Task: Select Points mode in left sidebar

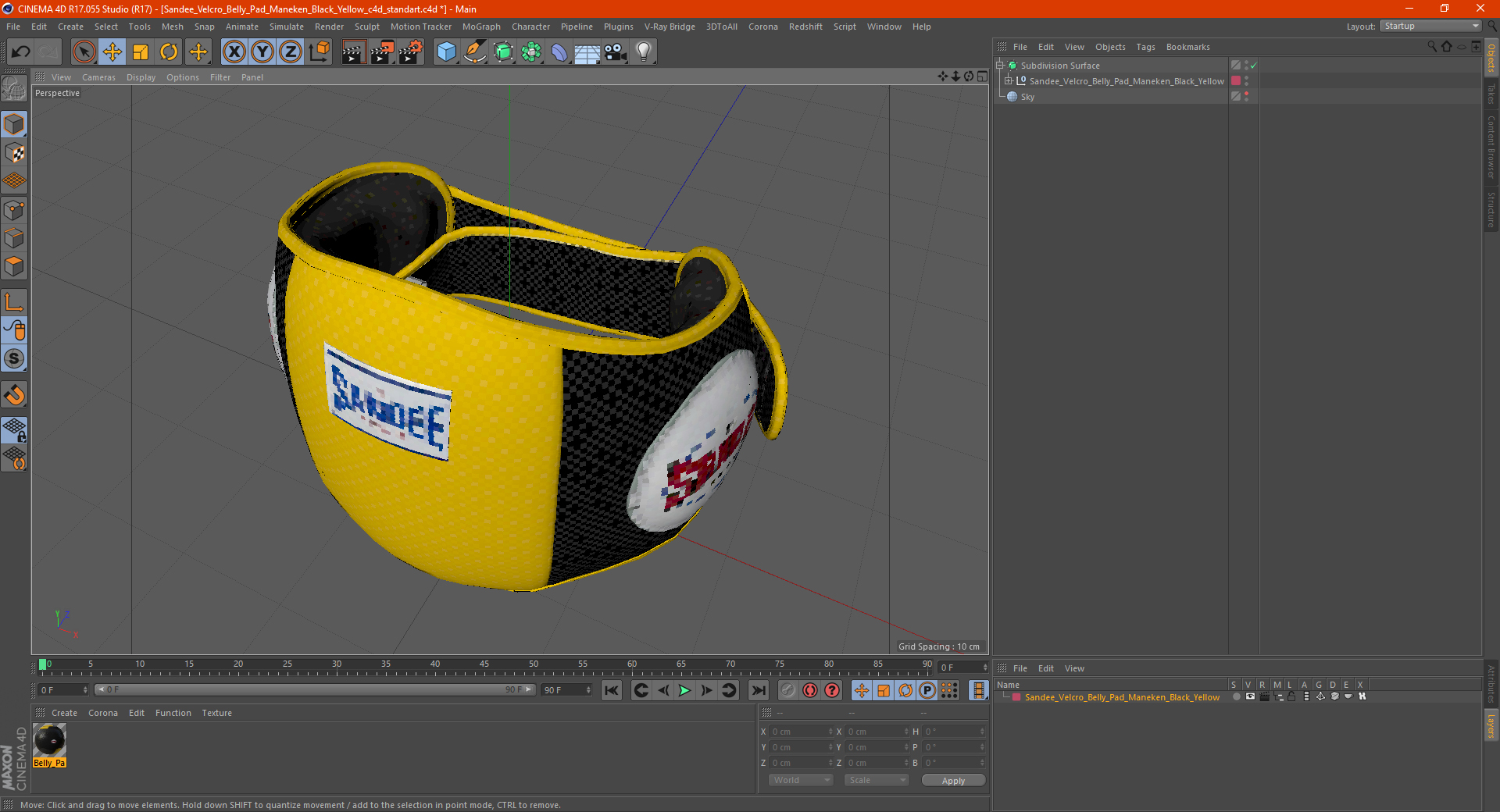Action: [x=14, y=210]
